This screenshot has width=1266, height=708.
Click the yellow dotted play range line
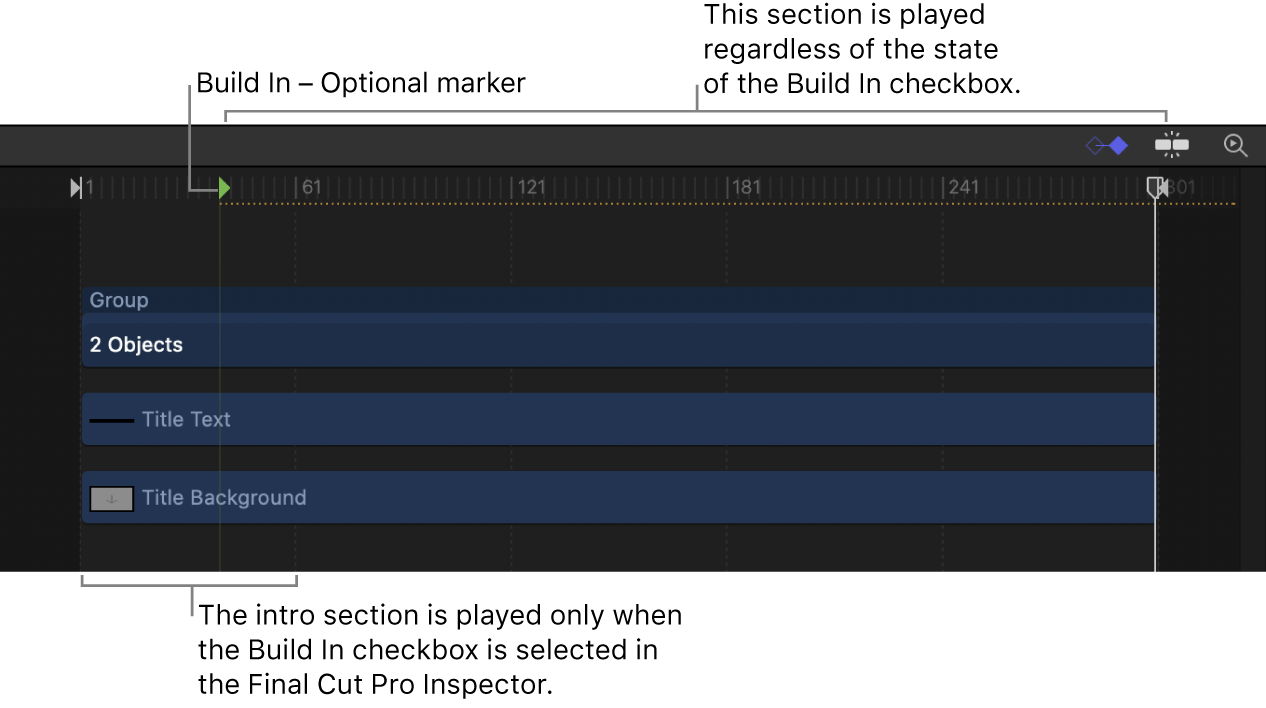click(x=600, y=202)
